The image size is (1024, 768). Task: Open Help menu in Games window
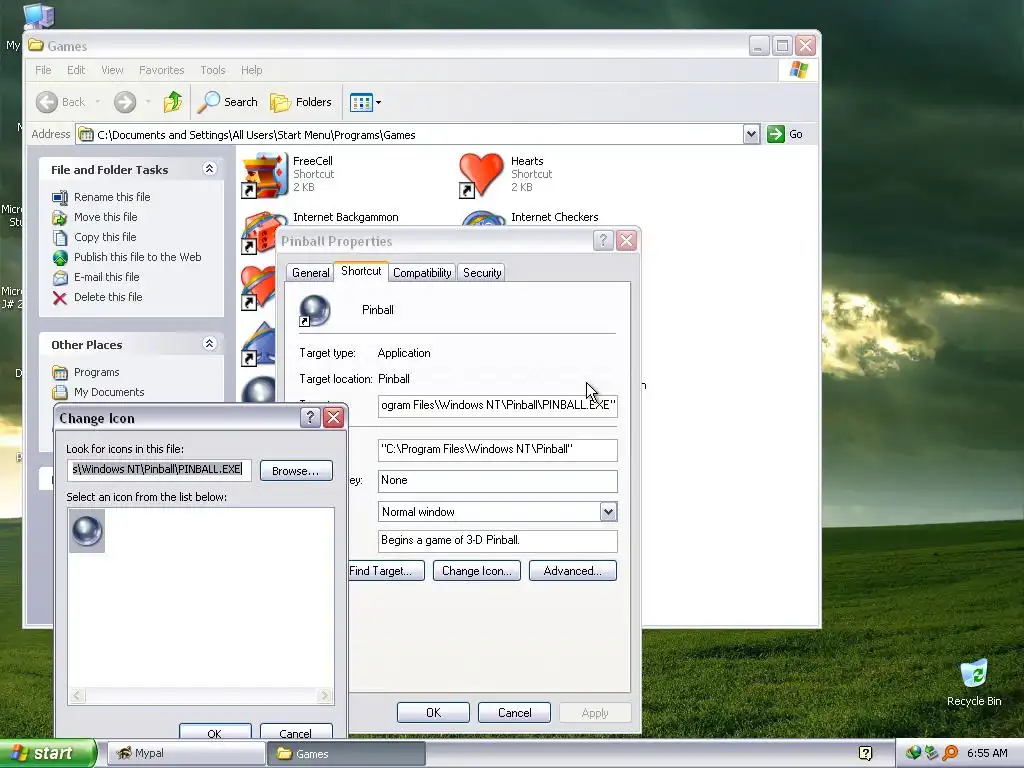251,70
